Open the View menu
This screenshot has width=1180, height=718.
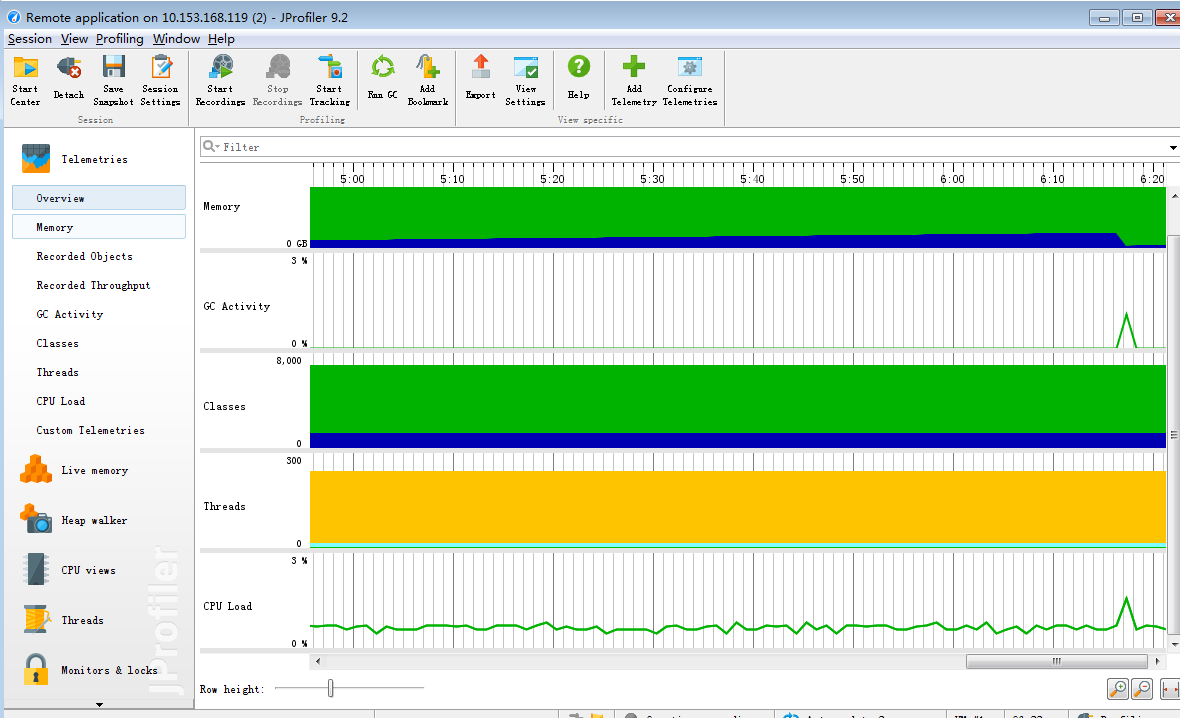[x=74, y=38]
